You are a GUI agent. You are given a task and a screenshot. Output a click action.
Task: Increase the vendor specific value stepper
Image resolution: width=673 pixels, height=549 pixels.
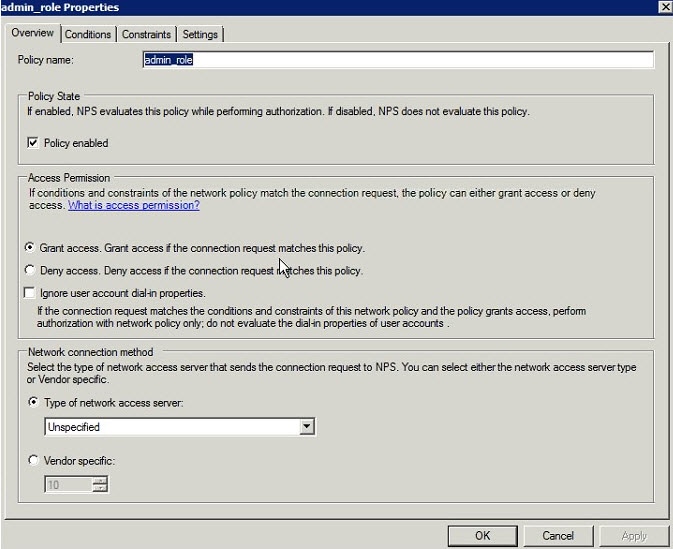point(100,481)
